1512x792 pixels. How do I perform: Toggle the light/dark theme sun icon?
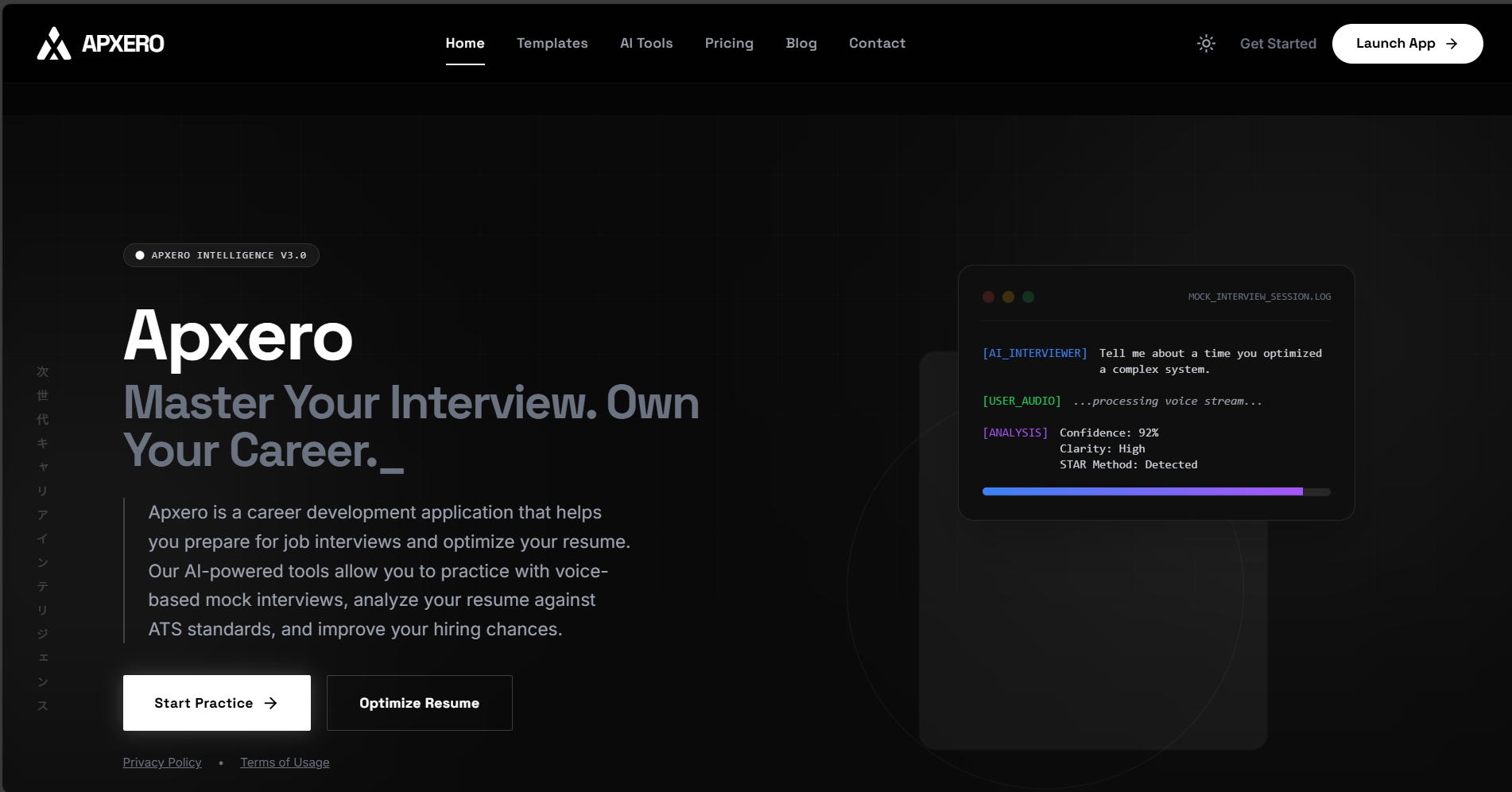coord(1206,44)
